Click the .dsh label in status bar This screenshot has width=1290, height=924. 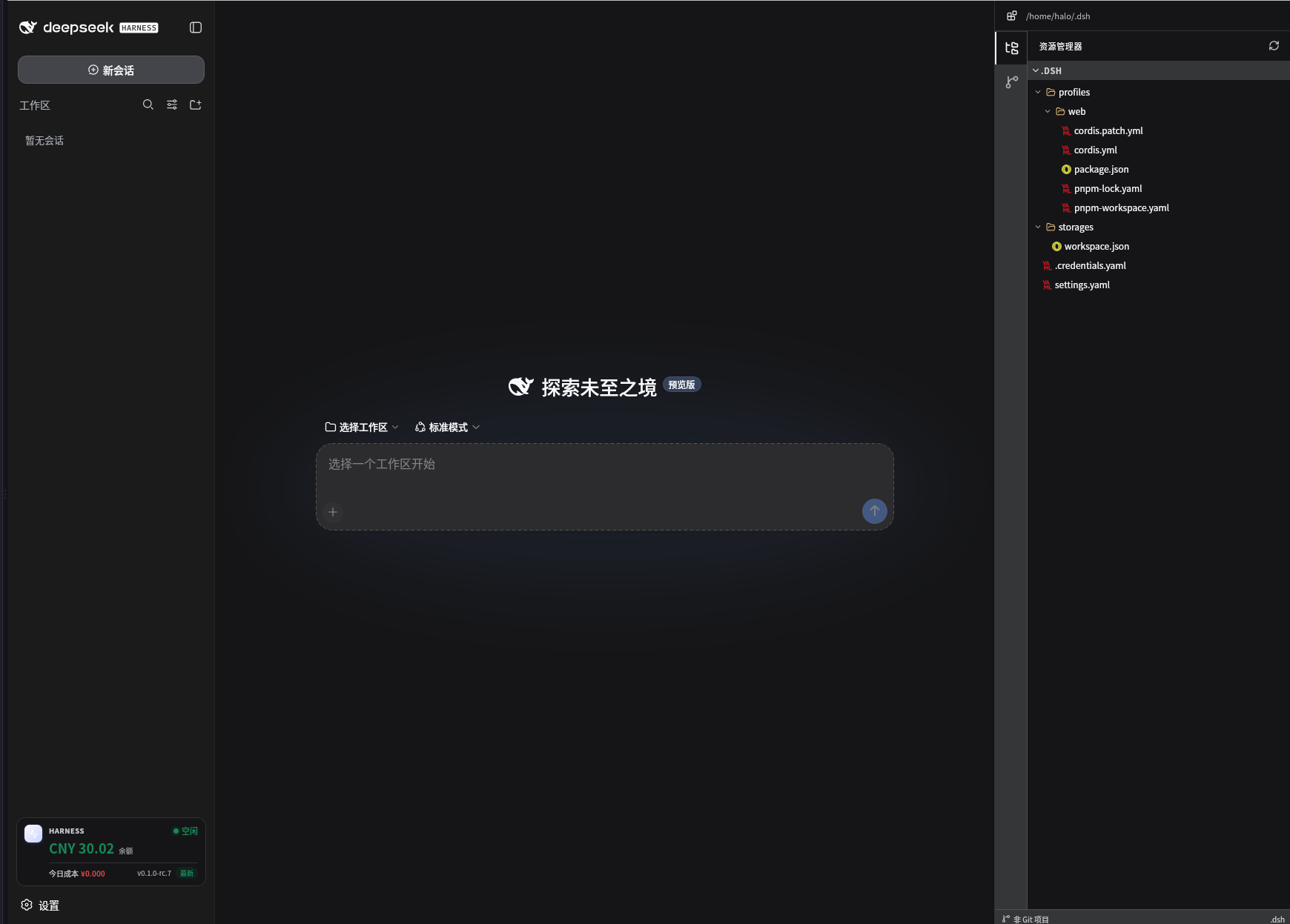1277,919
